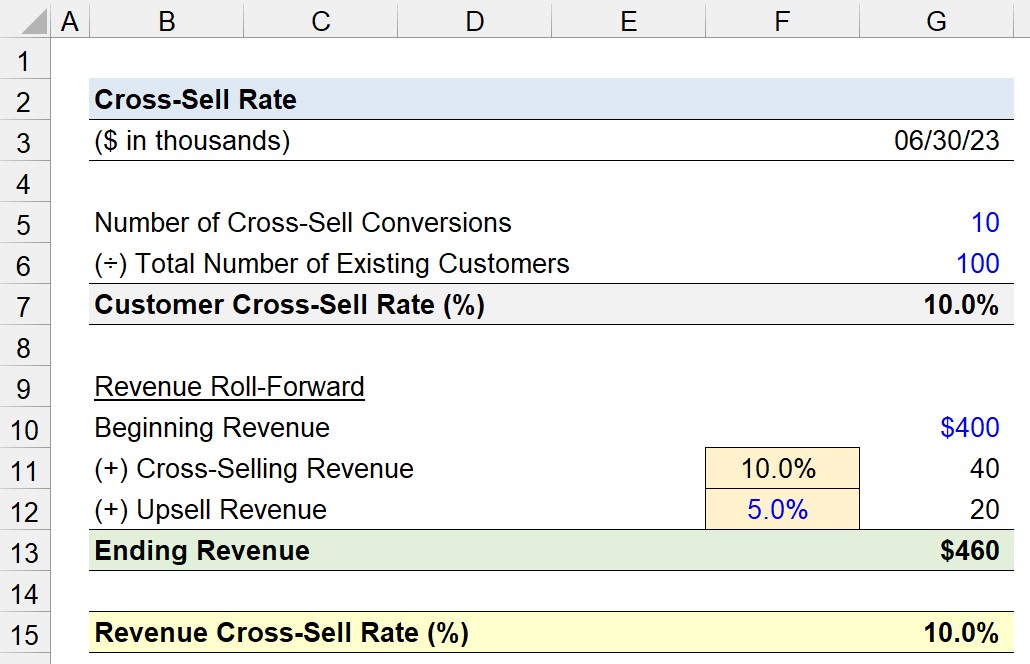Viewport: 1030px width, 664px height.
Task: Select column G header
Action: tap(936, 18)
